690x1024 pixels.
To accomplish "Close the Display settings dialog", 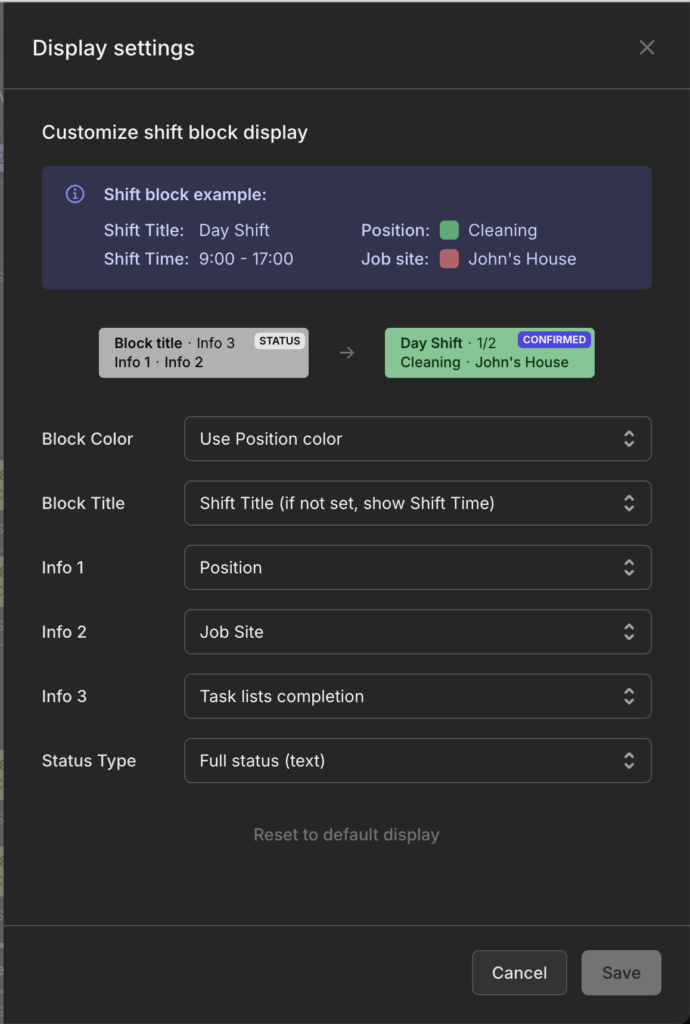I will 646,48.
